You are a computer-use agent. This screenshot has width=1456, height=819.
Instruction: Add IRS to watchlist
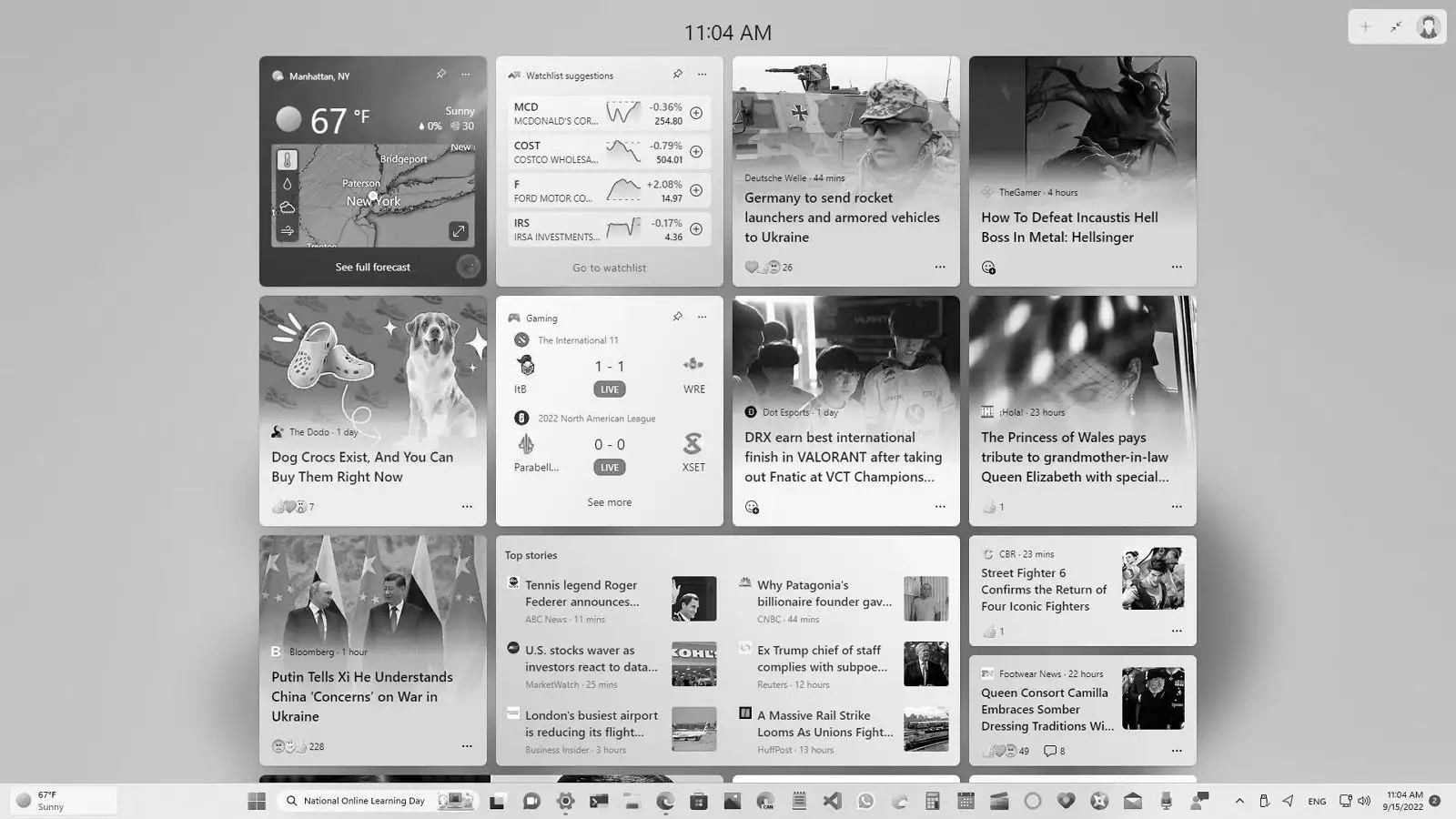[696, 229]
